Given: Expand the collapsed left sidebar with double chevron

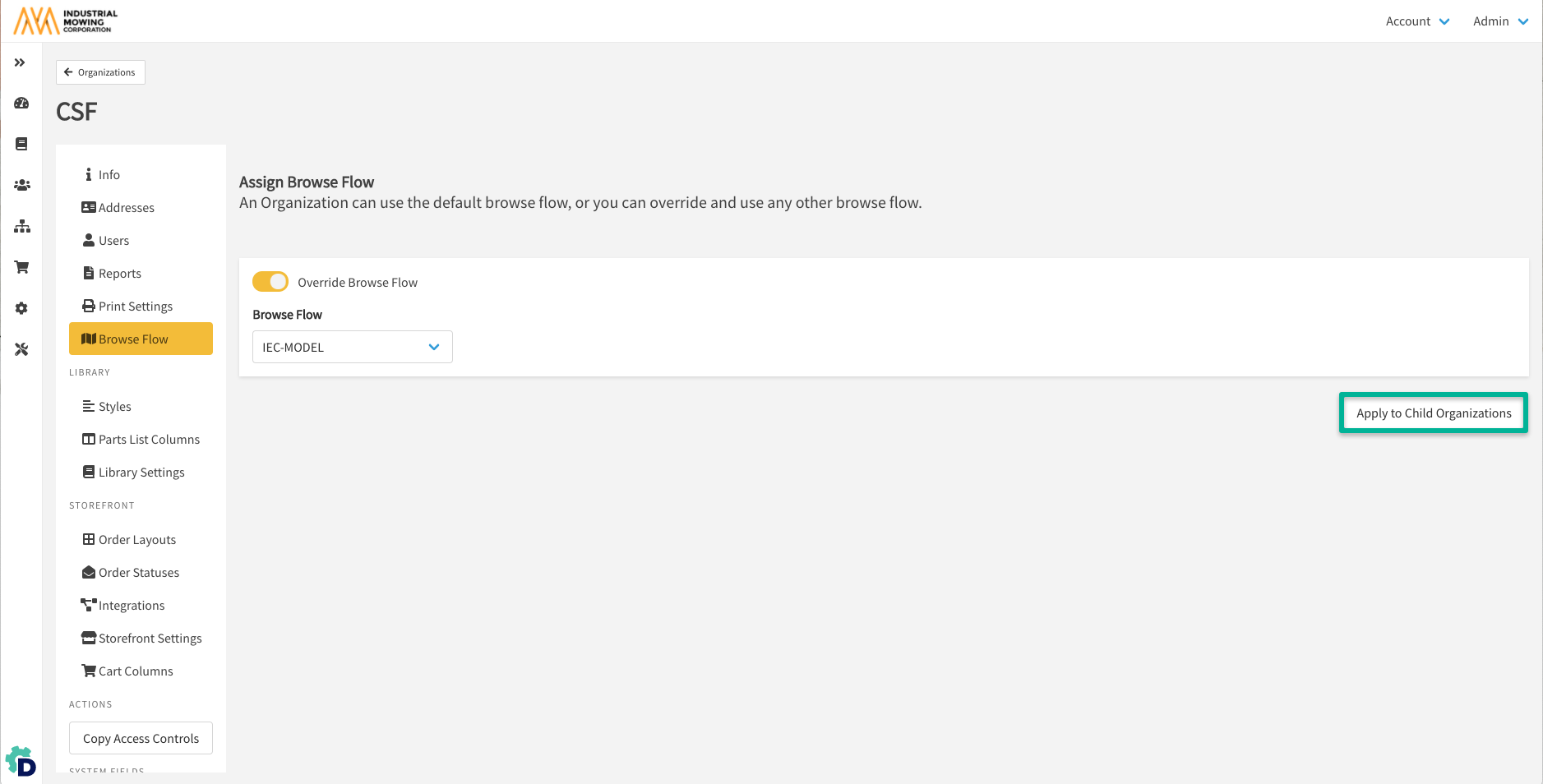Looking at the screenshot, I should point(20,62).
